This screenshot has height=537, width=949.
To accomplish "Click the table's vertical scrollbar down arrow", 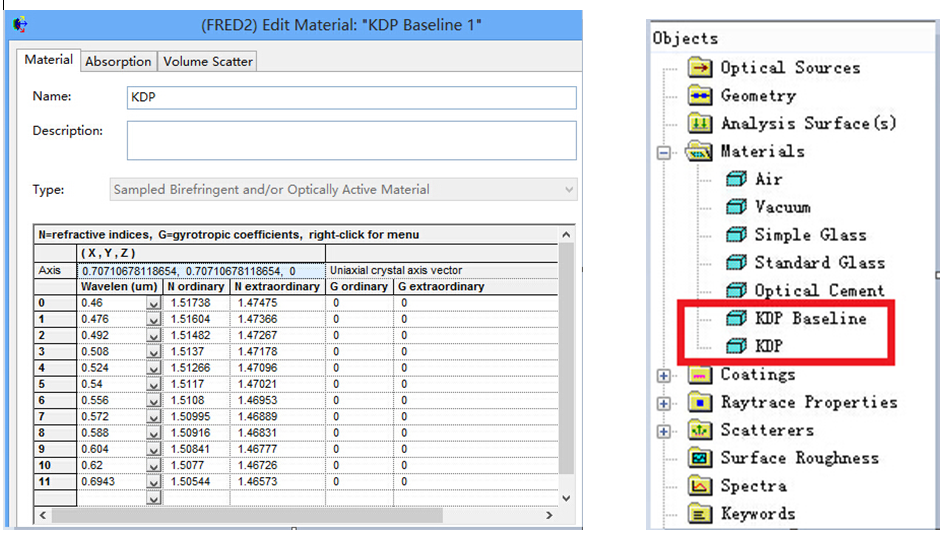I will click(567, 497).
